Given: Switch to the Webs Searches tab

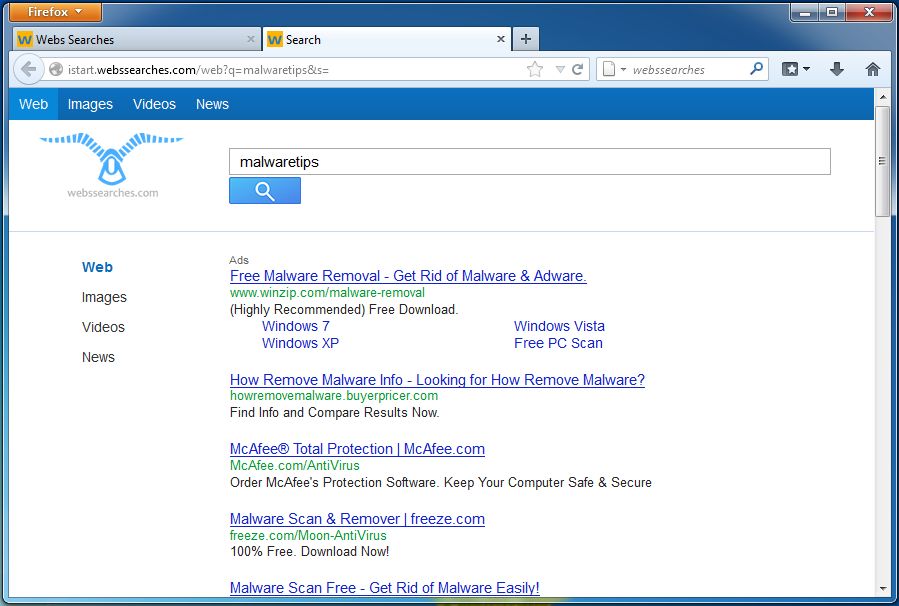Looking at the screenshot, I should [136, 40].
